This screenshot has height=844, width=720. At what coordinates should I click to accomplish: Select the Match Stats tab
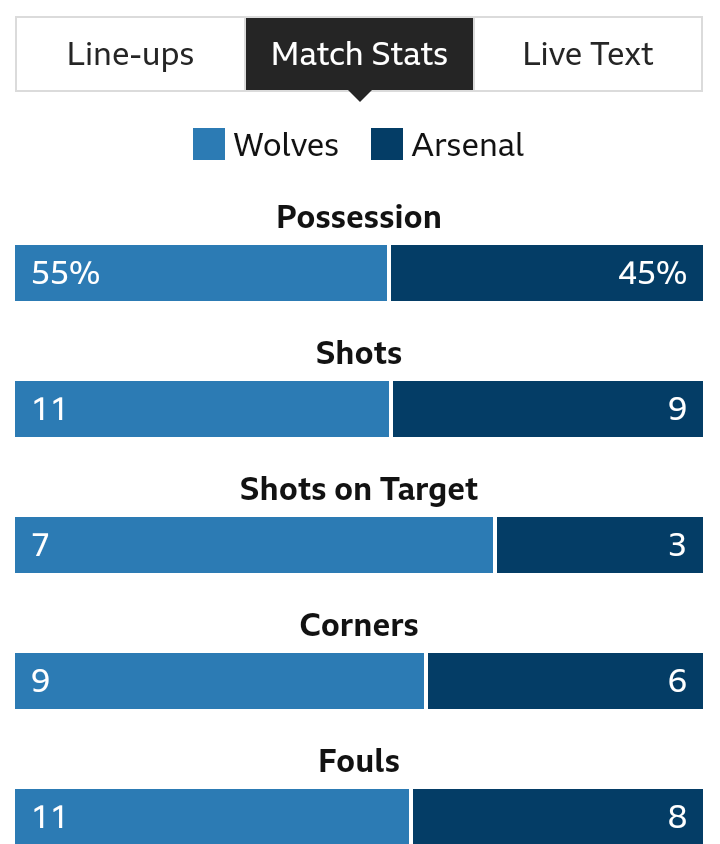(359, 54)
